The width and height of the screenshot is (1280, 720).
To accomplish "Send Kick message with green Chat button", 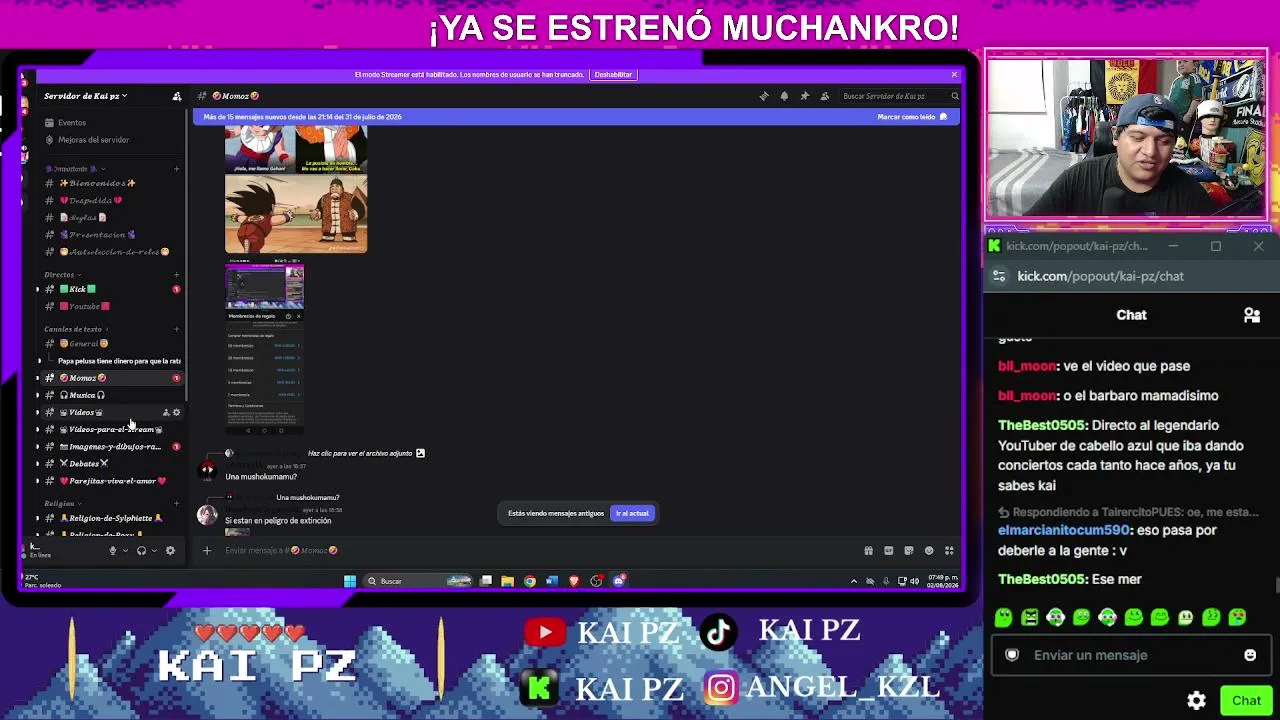I will click(x=1246, y=700).
